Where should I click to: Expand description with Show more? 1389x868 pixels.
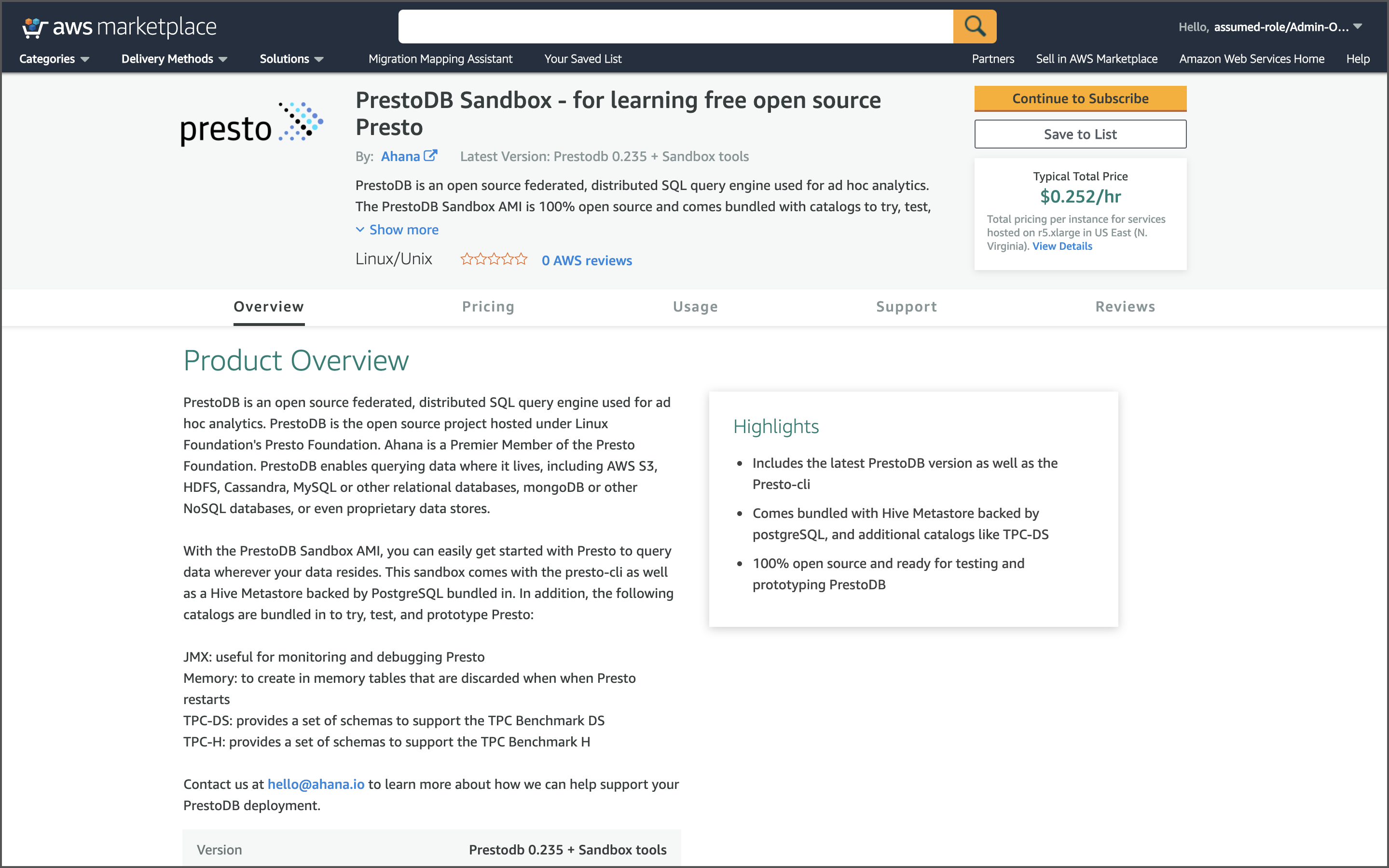coord(403,230)
